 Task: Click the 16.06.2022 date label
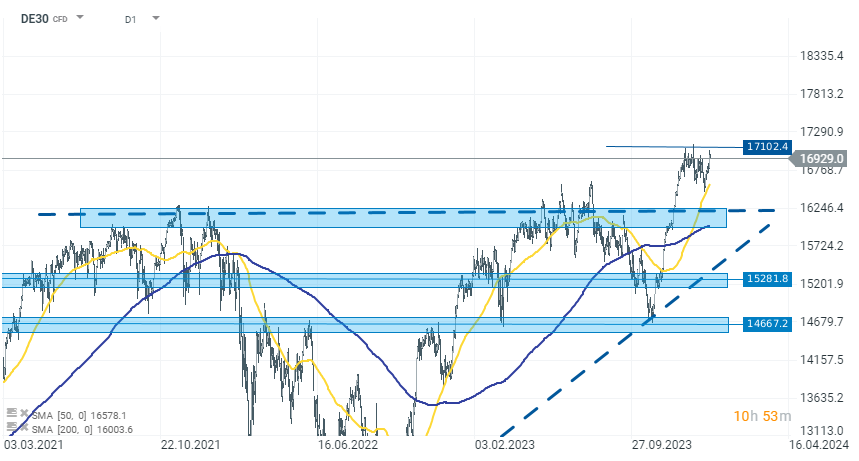click(348, 445)
